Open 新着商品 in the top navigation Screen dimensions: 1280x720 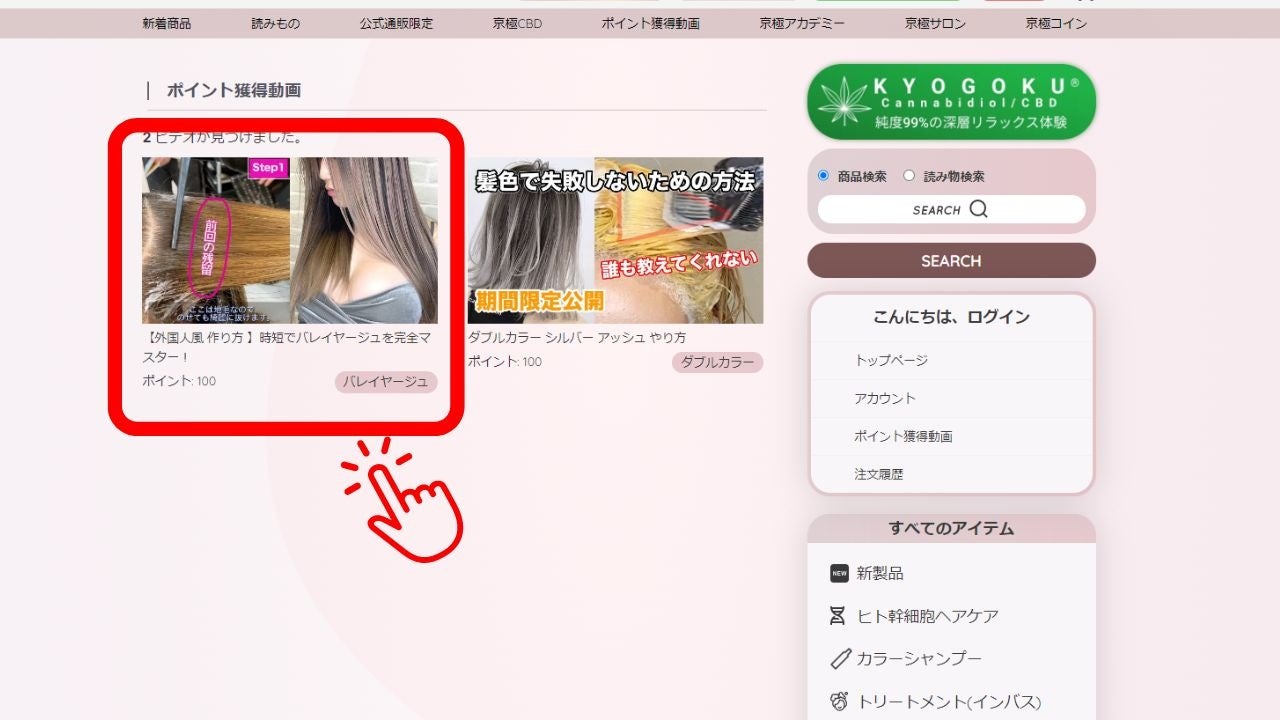[166, 23]
